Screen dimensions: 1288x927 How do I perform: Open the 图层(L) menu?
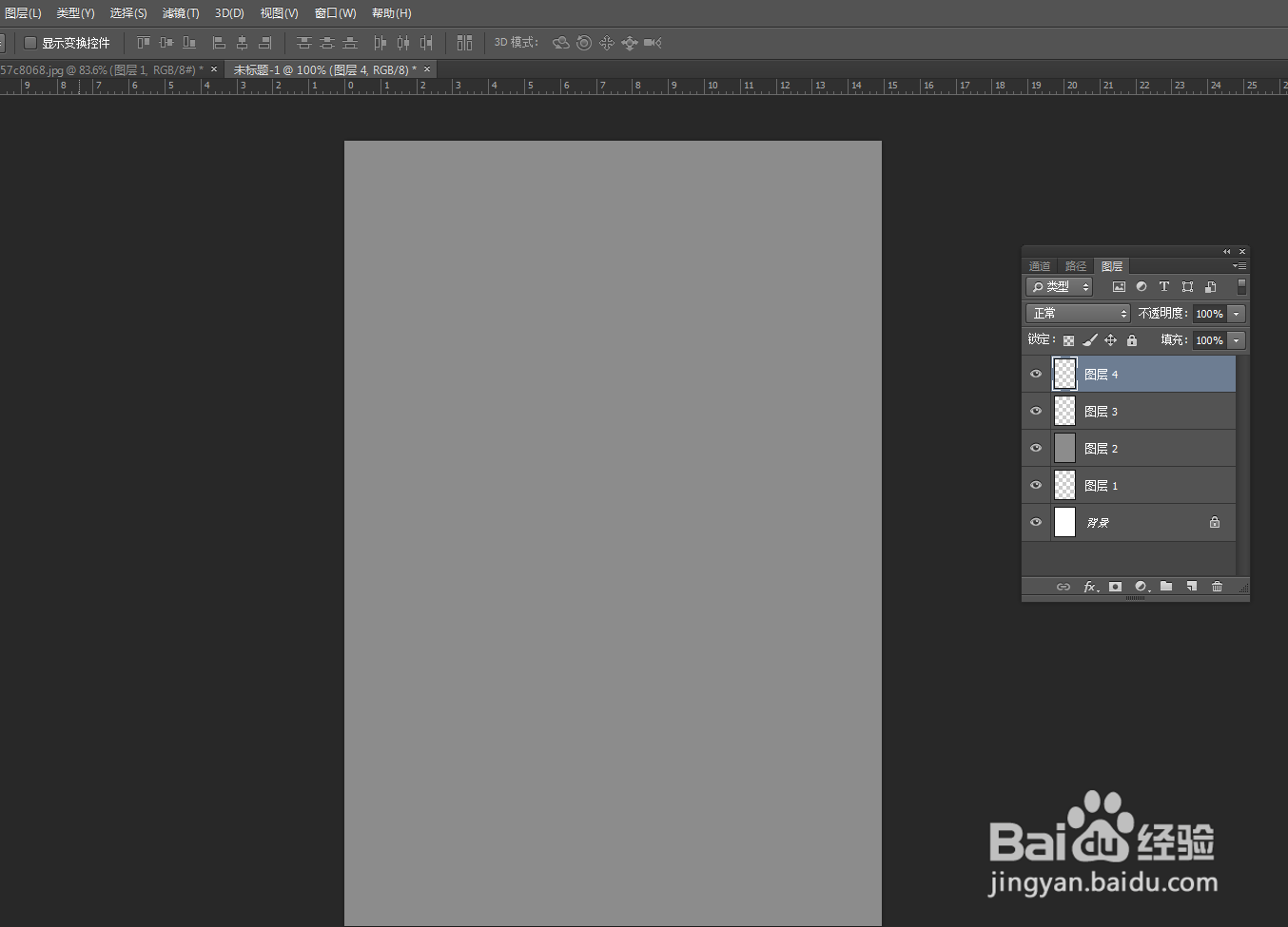[24, 13]
